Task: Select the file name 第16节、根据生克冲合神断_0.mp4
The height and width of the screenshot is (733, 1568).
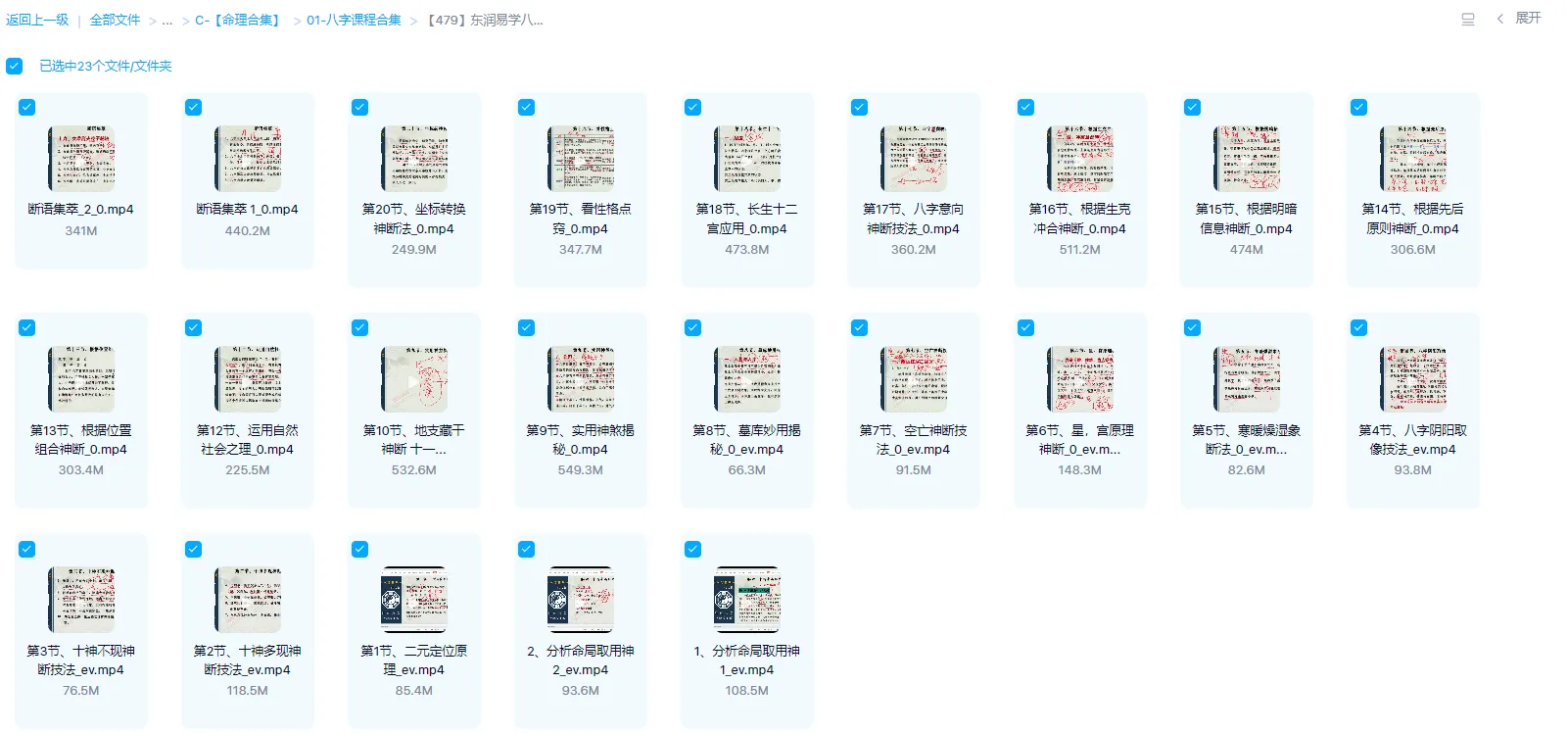Action: point(1080,219)
